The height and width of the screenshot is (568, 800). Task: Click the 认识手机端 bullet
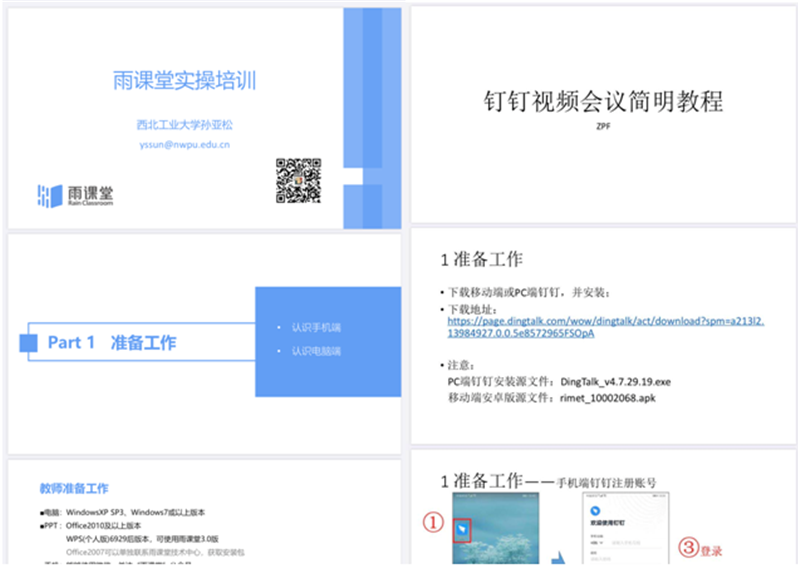pos(315,327)
